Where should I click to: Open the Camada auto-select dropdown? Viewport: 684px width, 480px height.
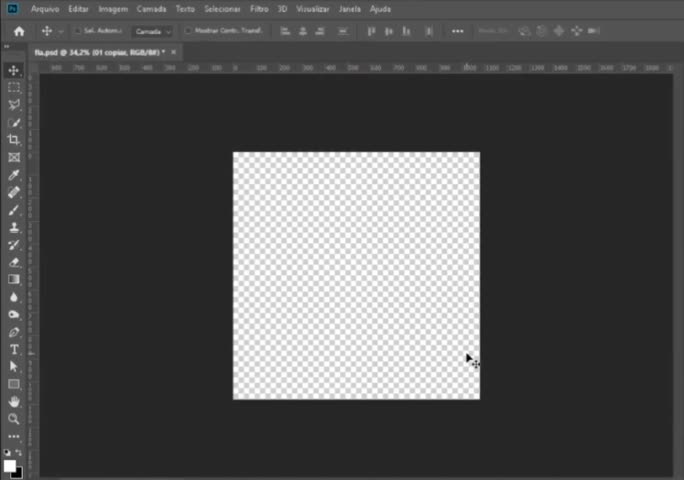coord(153,31)
